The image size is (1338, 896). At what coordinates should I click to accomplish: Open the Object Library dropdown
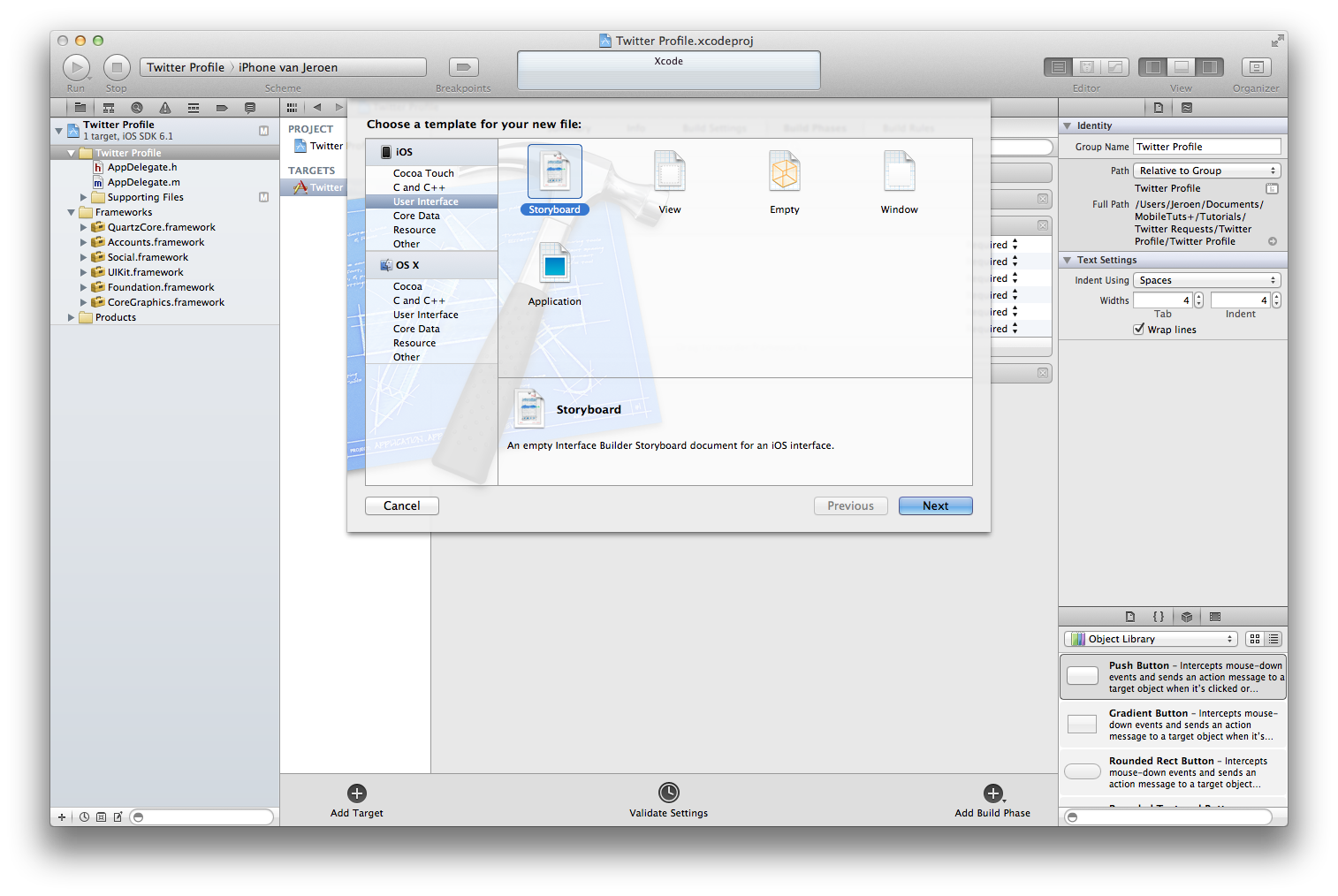(x=1151, y=639)
